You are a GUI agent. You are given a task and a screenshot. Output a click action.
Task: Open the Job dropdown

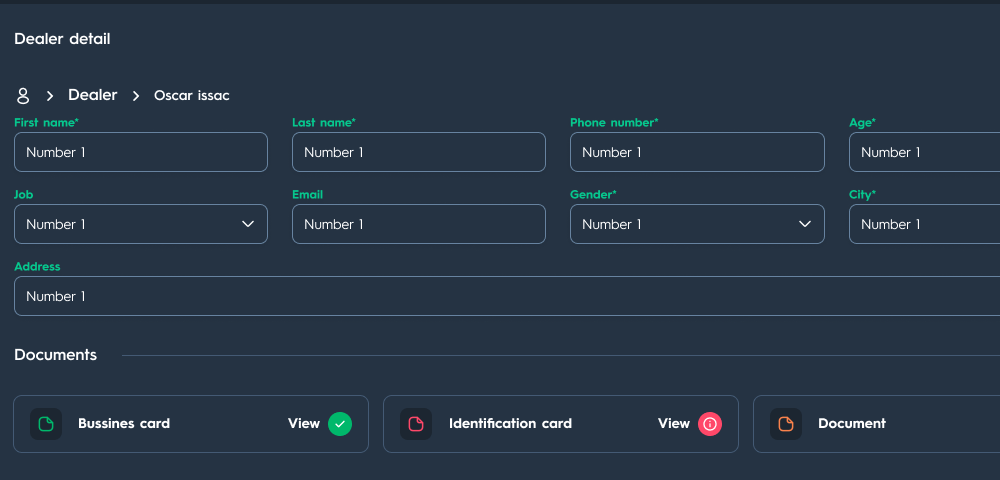141,224
